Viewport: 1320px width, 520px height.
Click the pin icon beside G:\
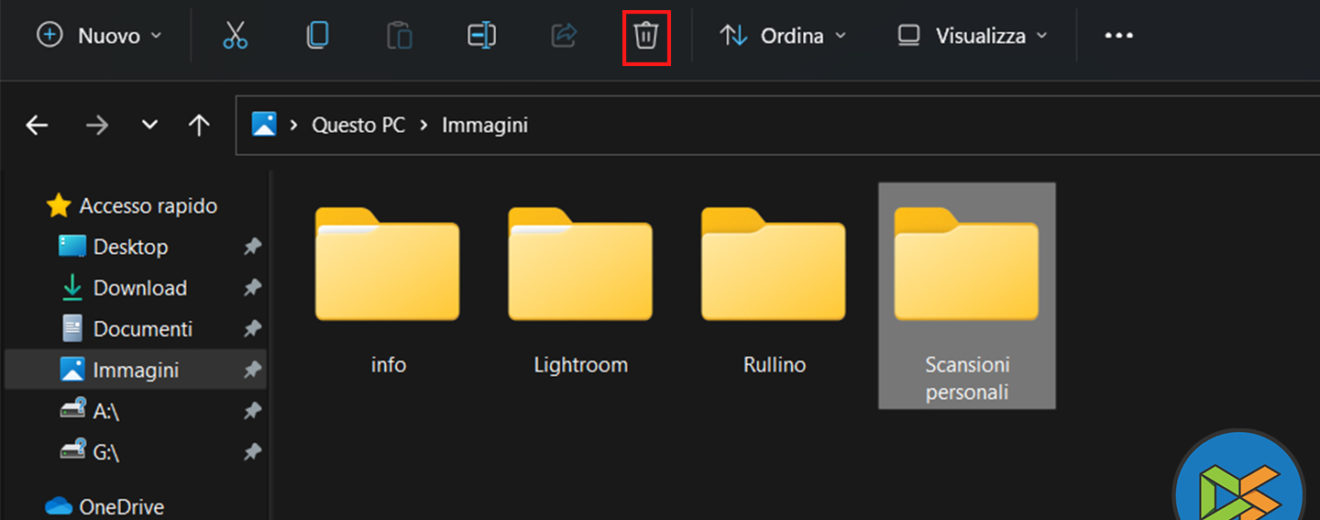[252, 452]
